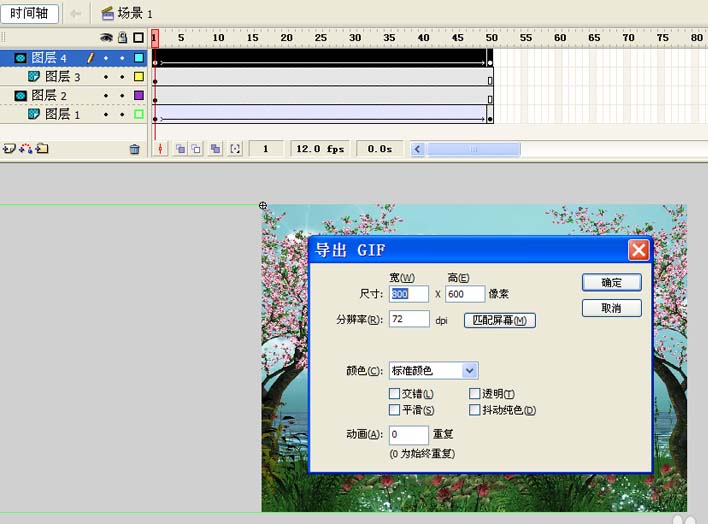Check the 平滑 (smooth) checkbox
The height and width of the screenshot is (524, 708).
pyautogui.click(x=395, y=410)
